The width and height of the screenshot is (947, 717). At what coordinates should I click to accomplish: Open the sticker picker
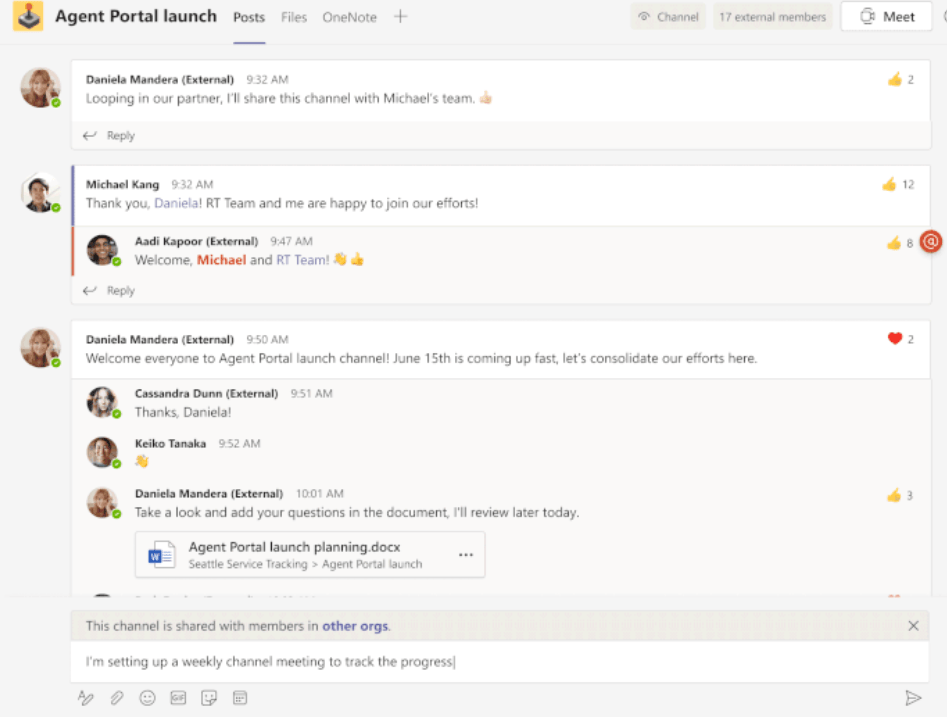coord(210,698)
